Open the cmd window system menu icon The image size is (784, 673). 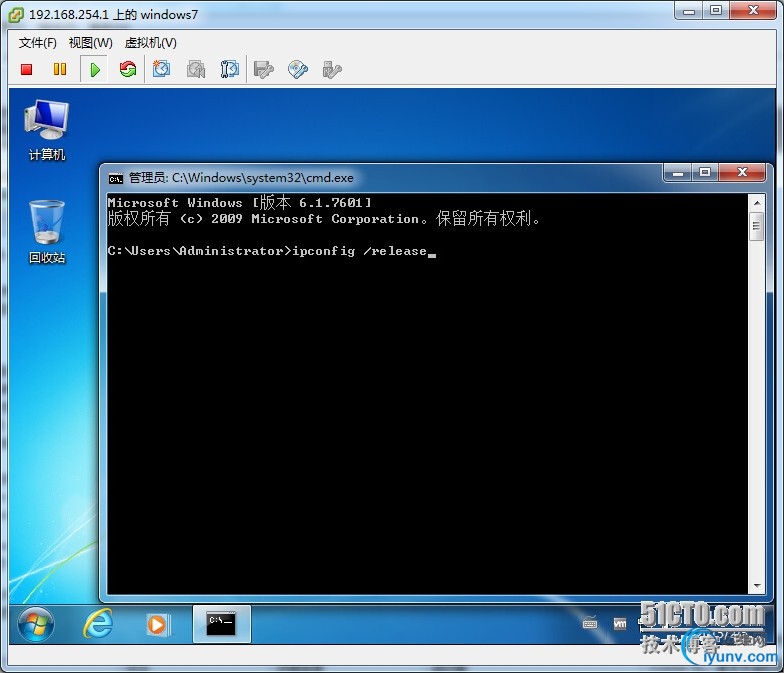(116, 178)
